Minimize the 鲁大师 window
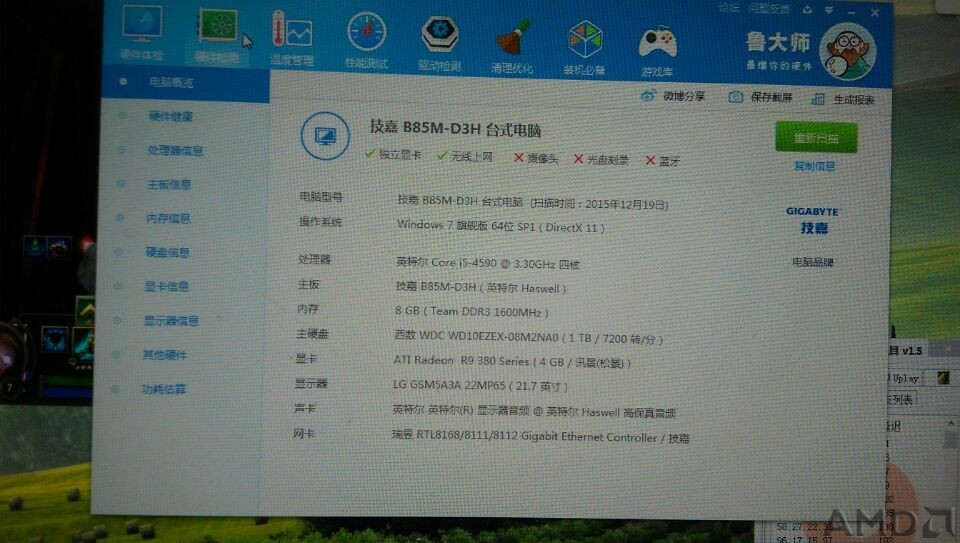This screenshot has width=960, height=543. 852,12
